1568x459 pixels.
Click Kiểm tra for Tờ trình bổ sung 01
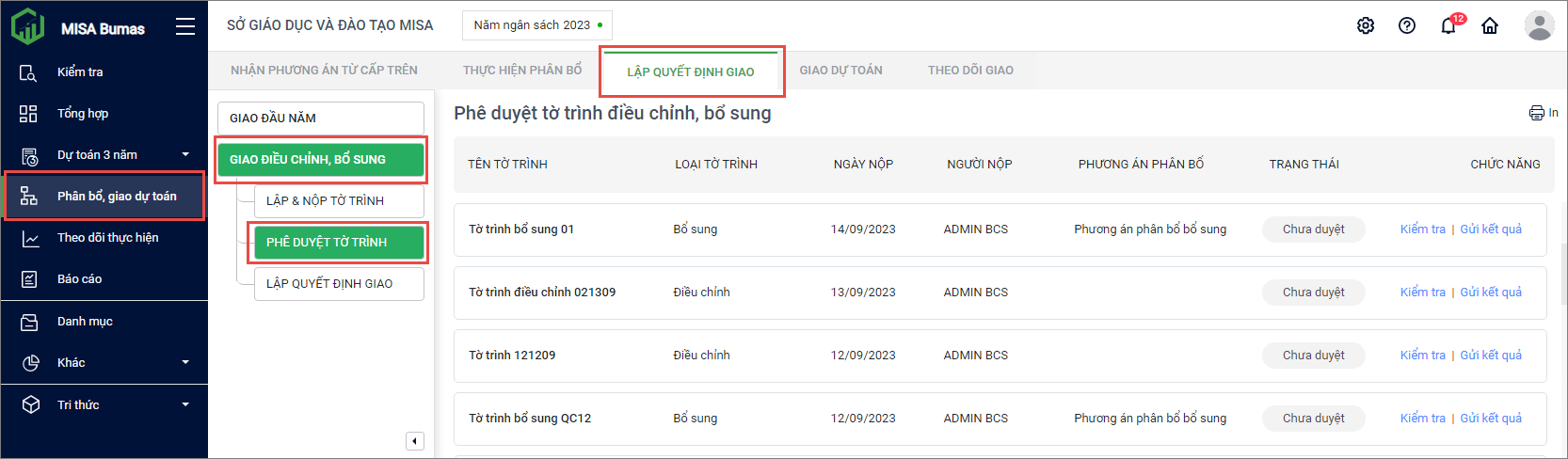coord(1422,229)
